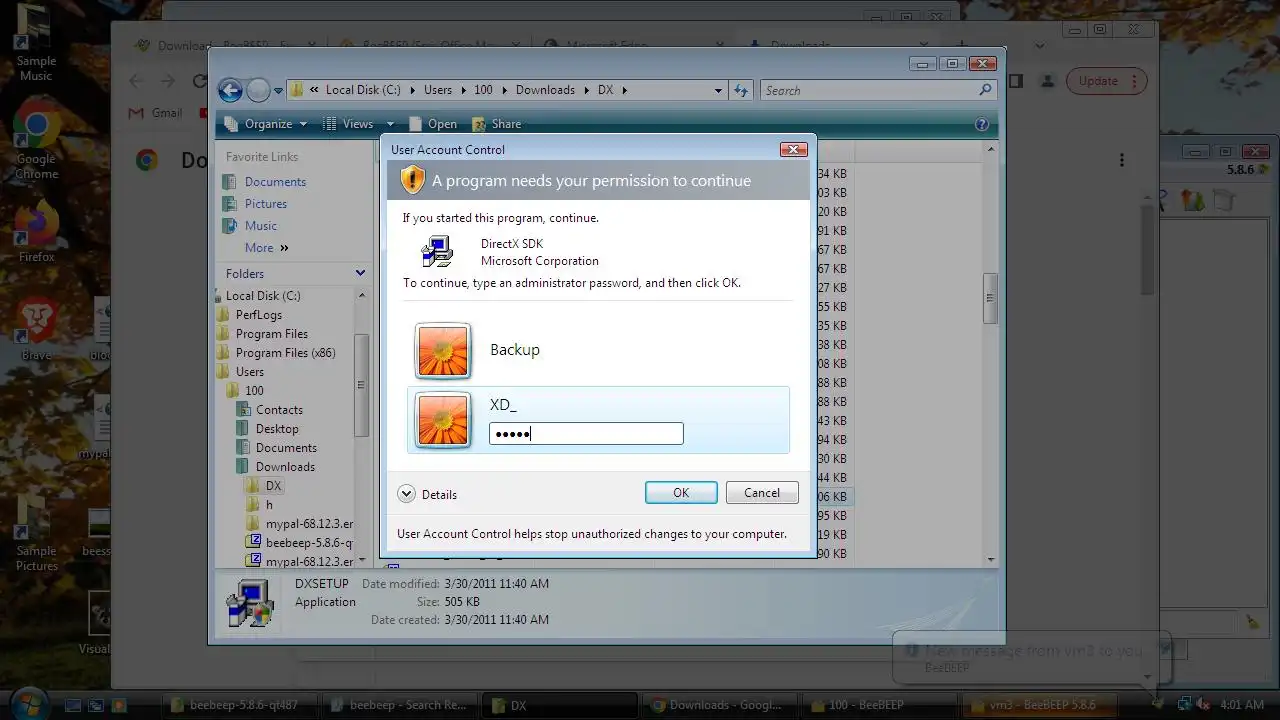Expand Details in User Account Control
This screenshot has width=1280, height=720.
(x=428, y=494)
